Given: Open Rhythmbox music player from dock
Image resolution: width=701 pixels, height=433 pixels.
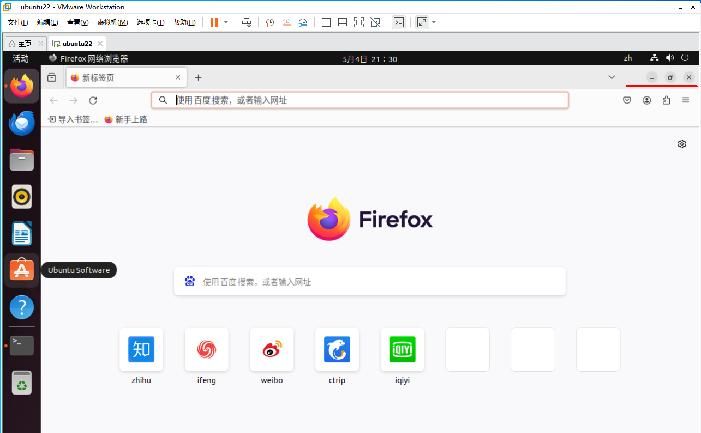Looking at the screenshot, I should (21, 197).
